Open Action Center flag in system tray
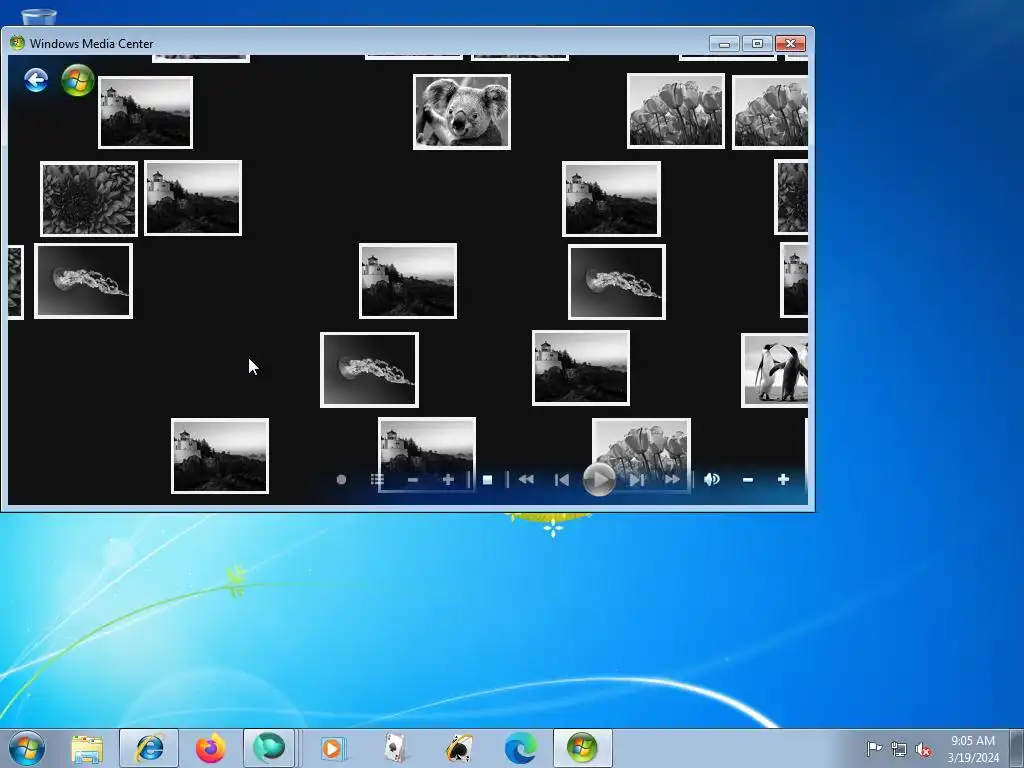The height and width of the screenshot is (768, 1024). coord(874,749)
